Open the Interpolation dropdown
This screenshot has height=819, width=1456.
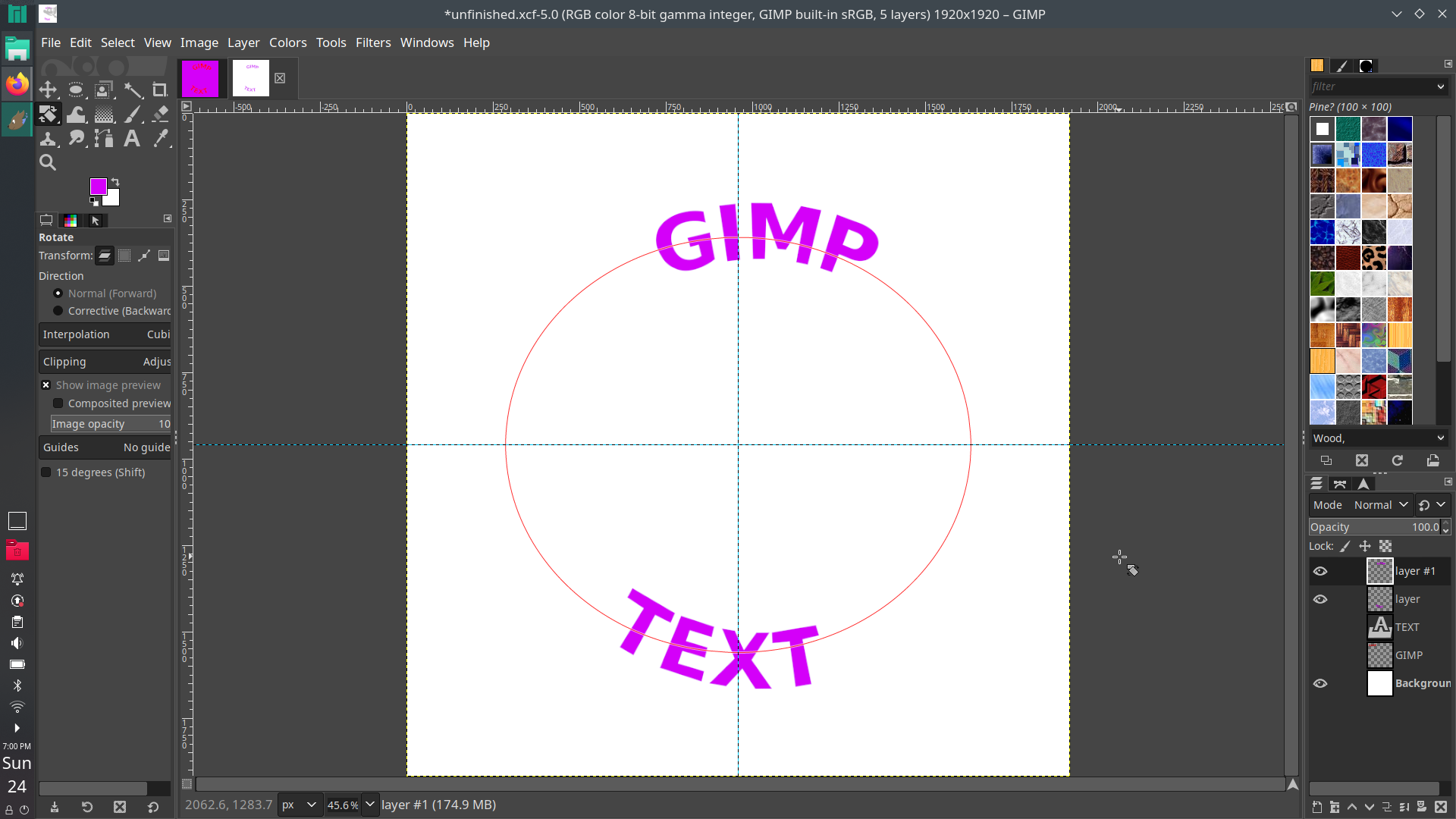(105, 334)
